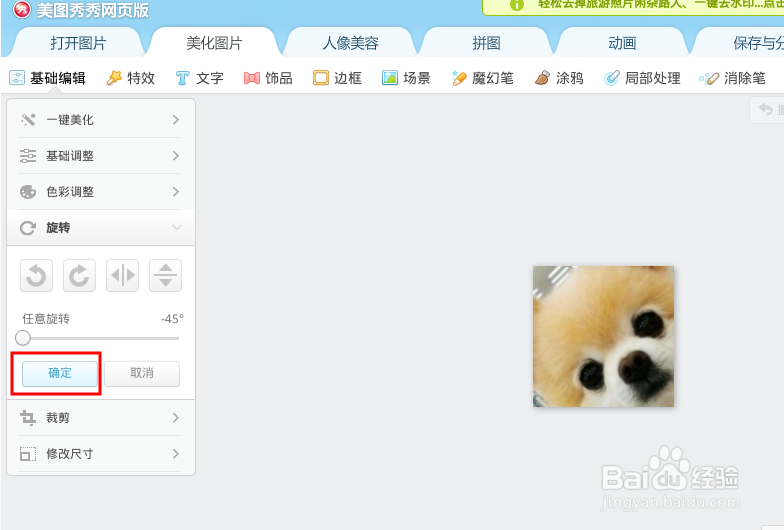Image resolution: width=784 pixels, height=530 pixels.
Task: Select the 魔幻笔 magic pen tool
Action: pyautogui.click(x=482, y=78)
